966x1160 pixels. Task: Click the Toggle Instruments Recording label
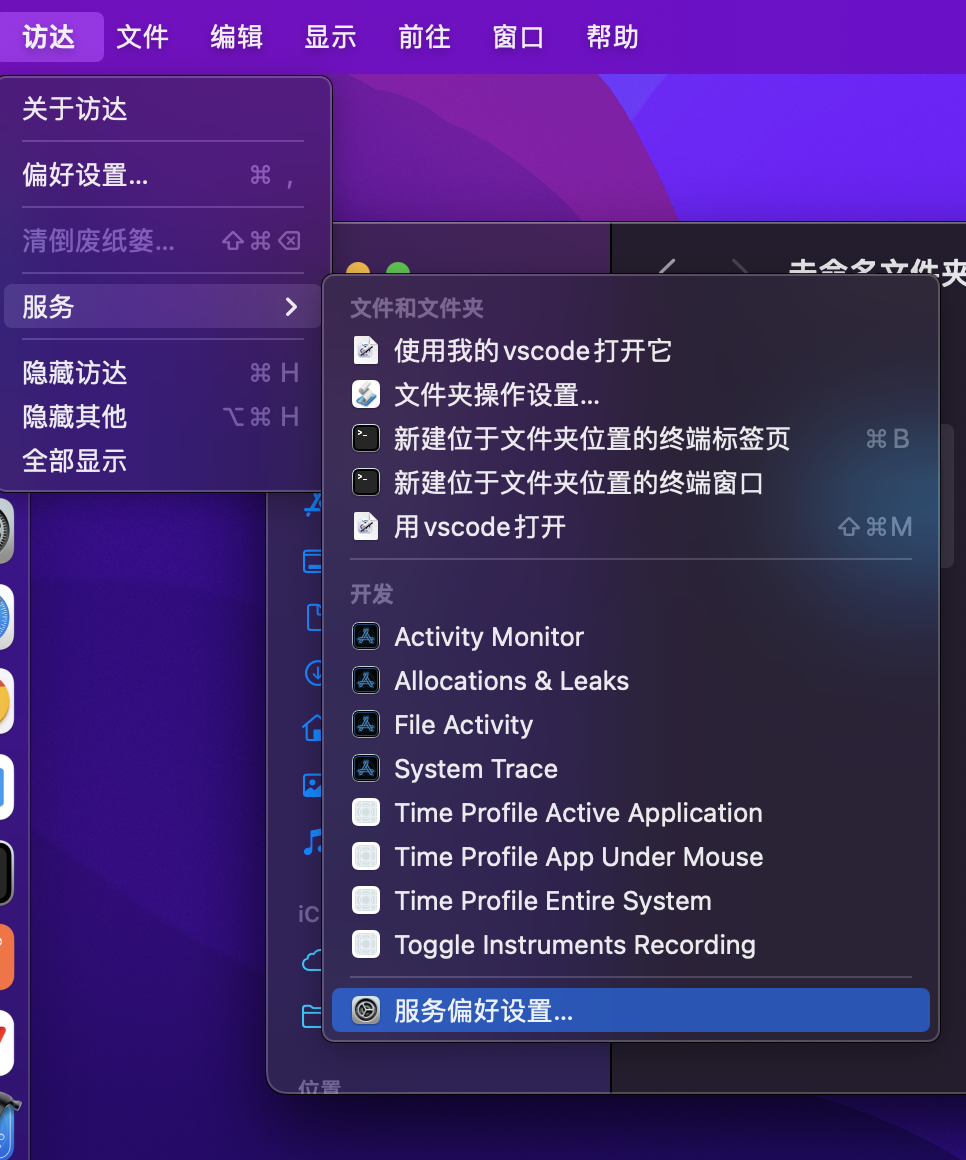click(x=575, y=945)
